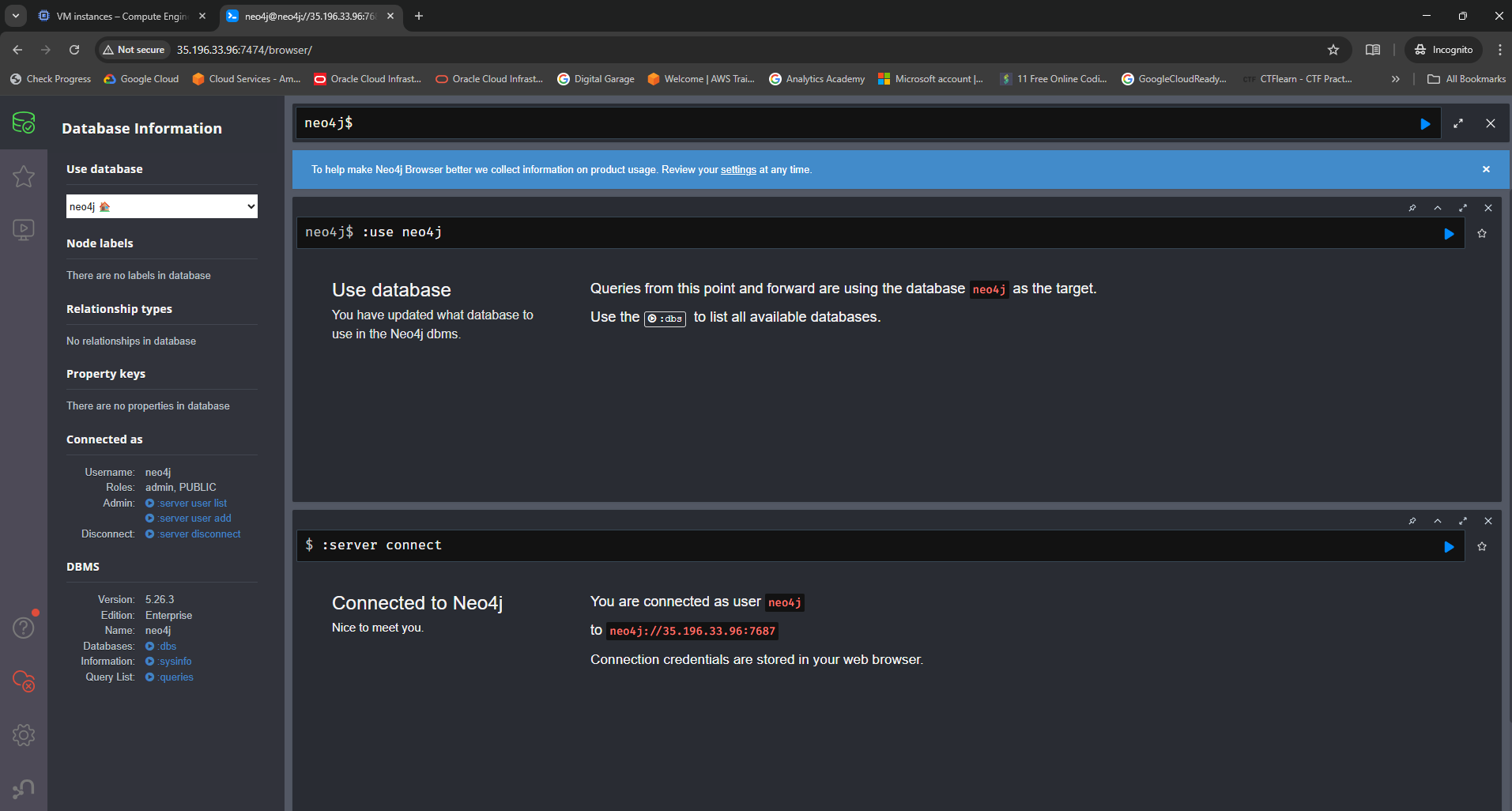This screenshot has width=1512, height=811.
Task: Click the :sysinfo information link
Action: 168,662
